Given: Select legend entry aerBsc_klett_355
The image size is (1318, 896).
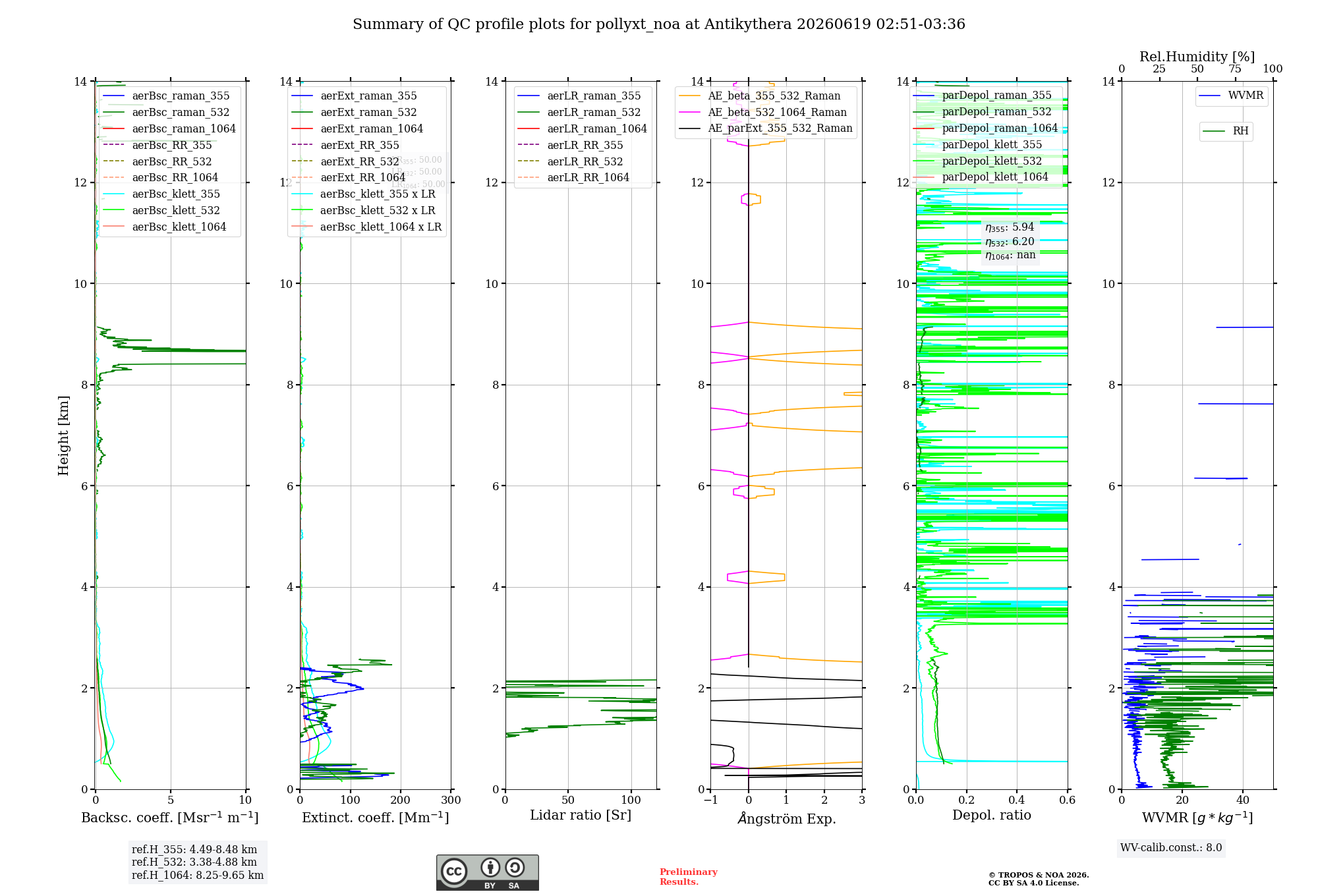Looking at the screenshot, I should [x=162, y=194].
